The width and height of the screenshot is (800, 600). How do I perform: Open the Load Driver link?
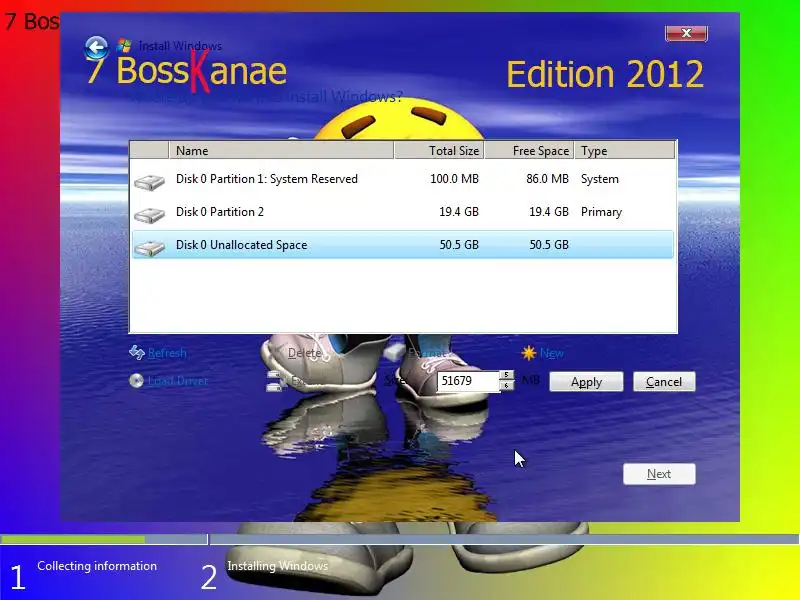178,381
